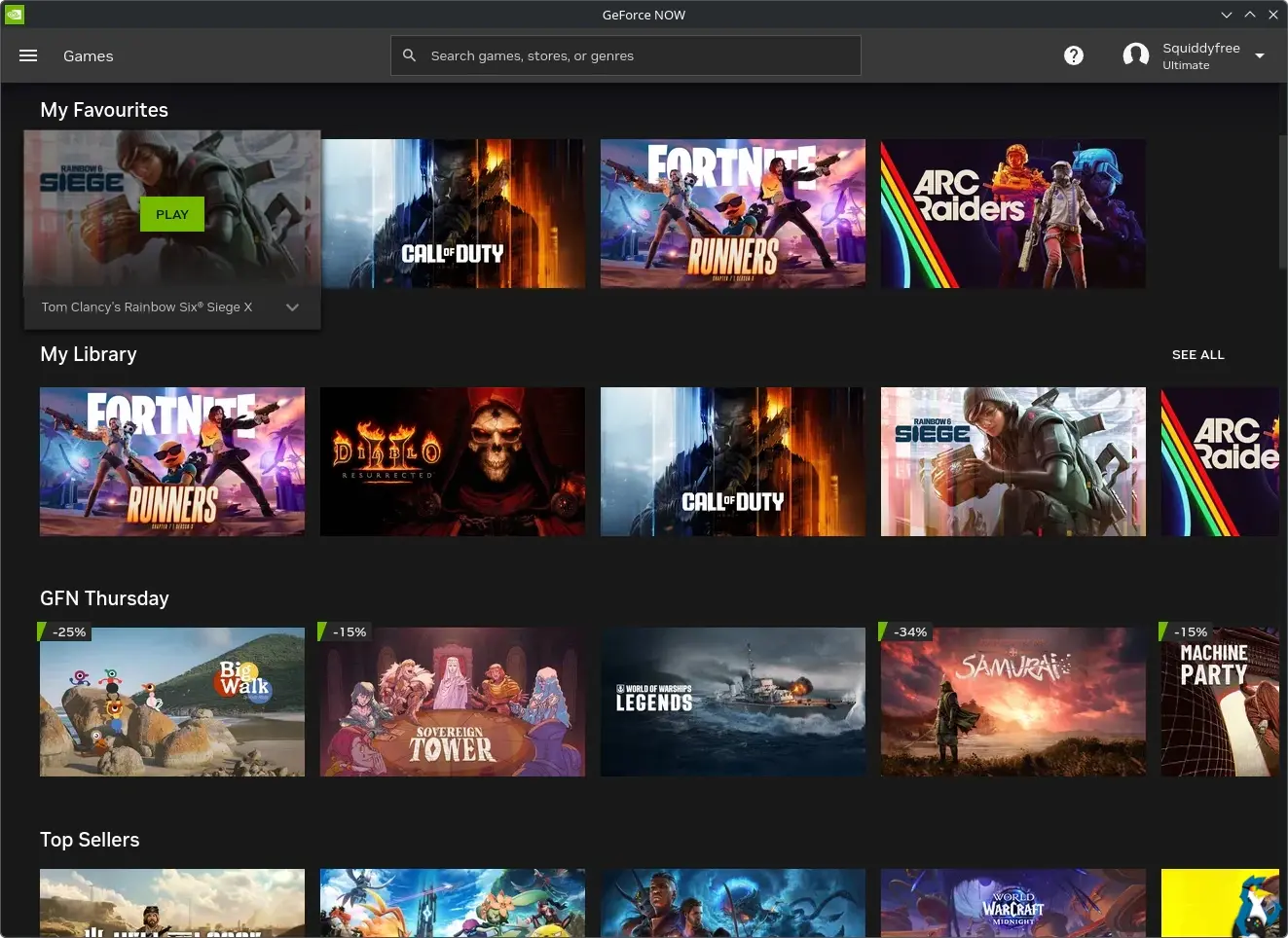The image size is (1288, 938).
Task: Open Call of Duty in My Library
Action: [733, 462]
